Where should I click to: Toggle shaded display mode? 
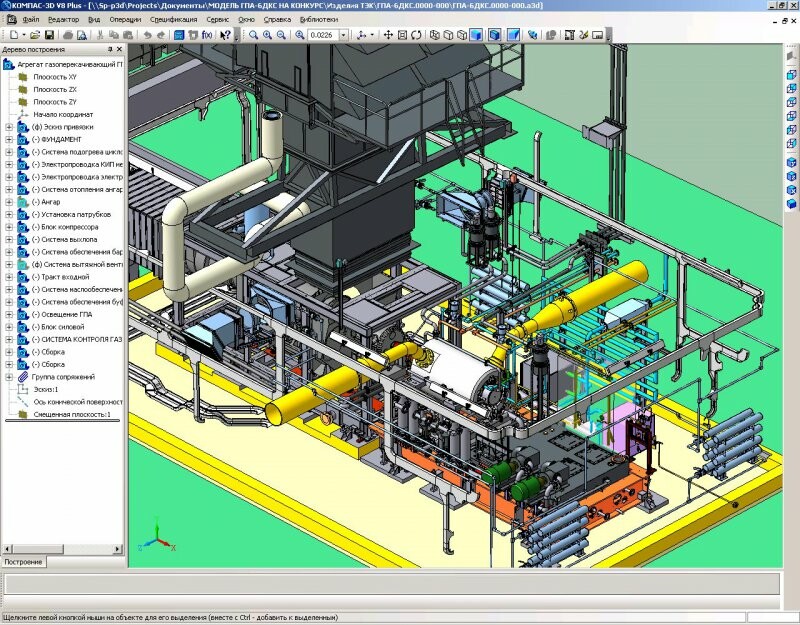477,35
